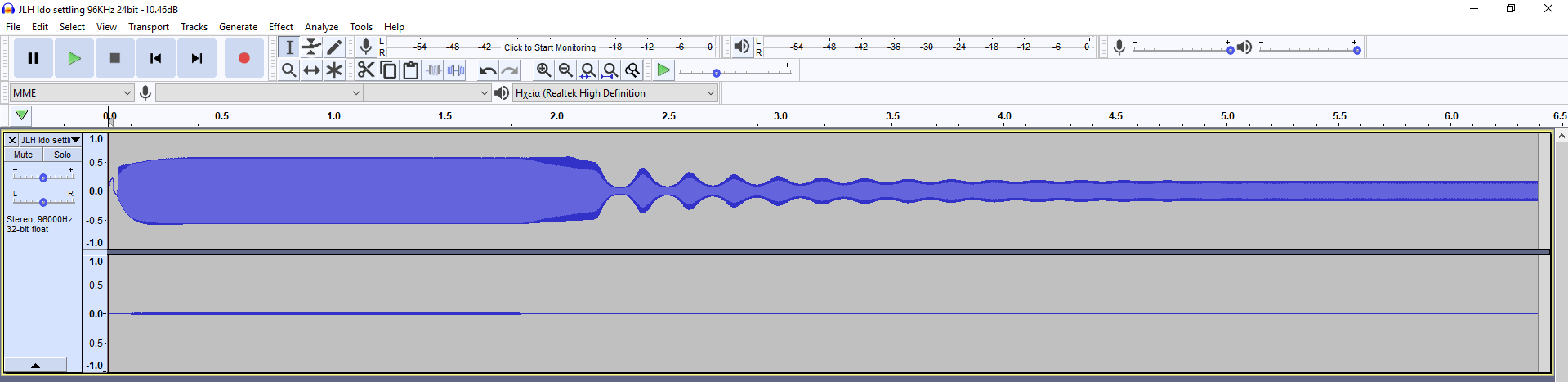Close the track with the X button

12,140
